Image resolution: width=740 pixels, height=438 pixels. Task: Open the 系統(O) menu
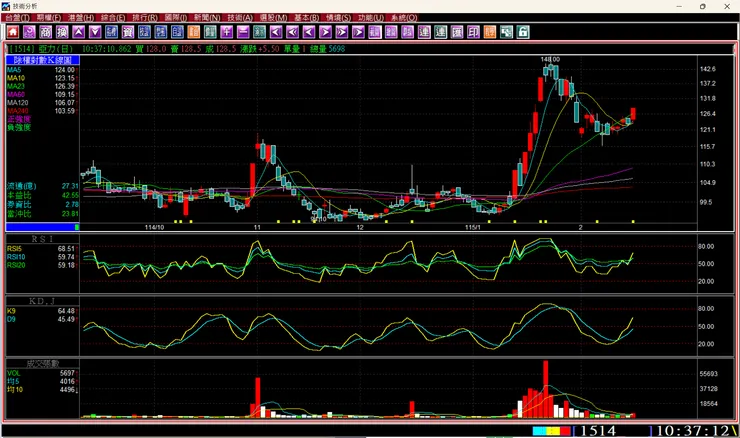[403, 18]
